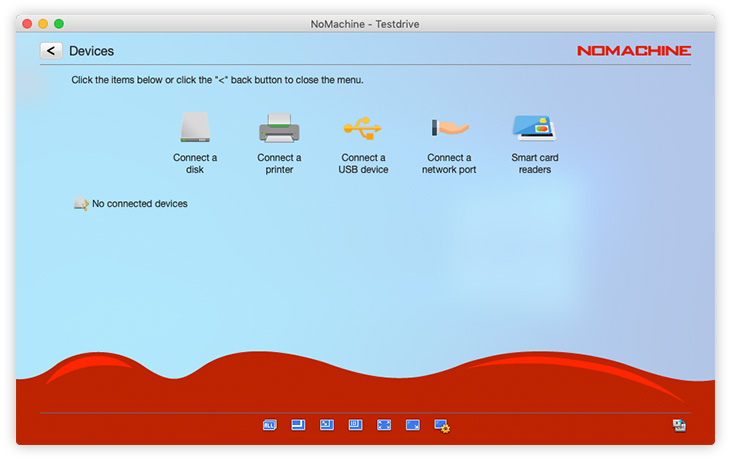The width and height of the screenshot is (730, 458).
Task: Open display settings via monitor-with-gear icon
Action: pos(442,425)
